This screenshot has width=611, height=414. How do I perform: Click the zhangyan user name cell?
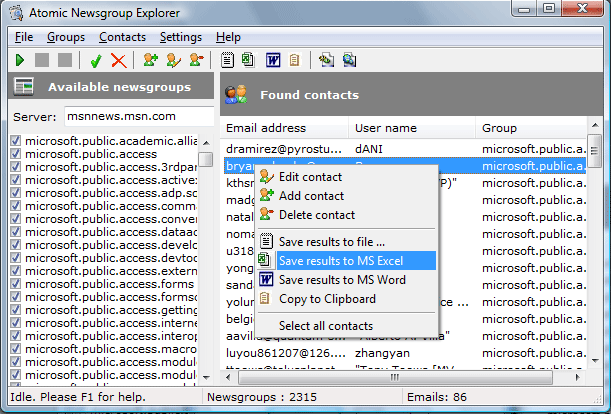coord(382,353)
